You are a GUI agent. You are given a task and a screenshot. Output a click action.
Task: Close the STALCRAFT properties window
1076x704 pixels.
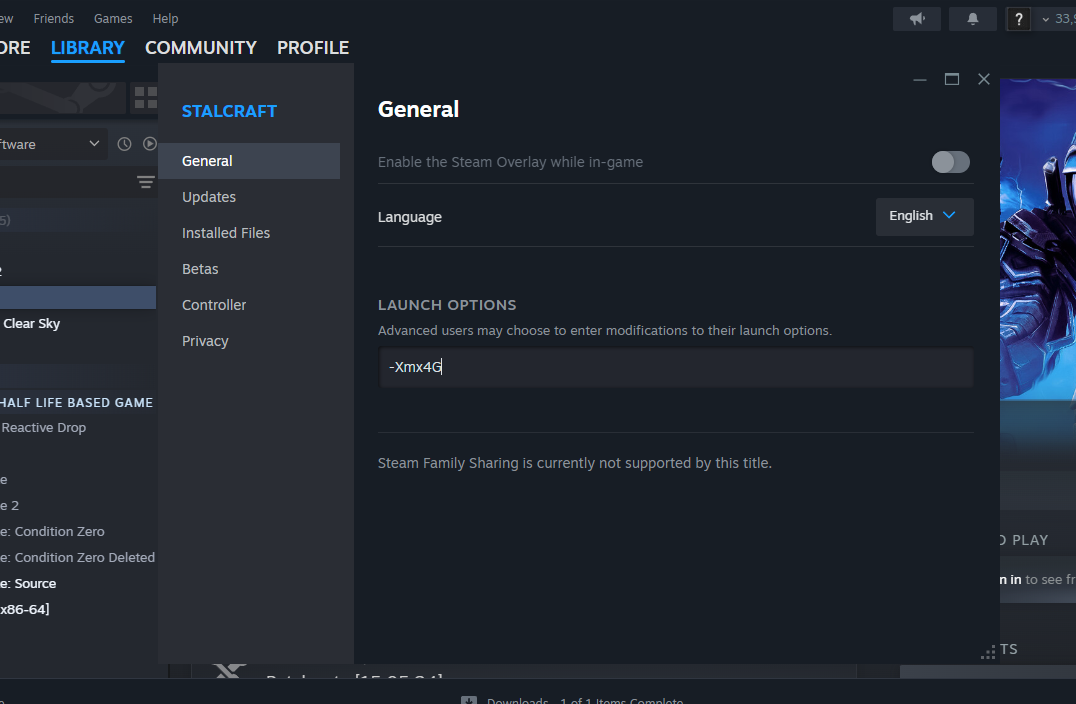984,80
